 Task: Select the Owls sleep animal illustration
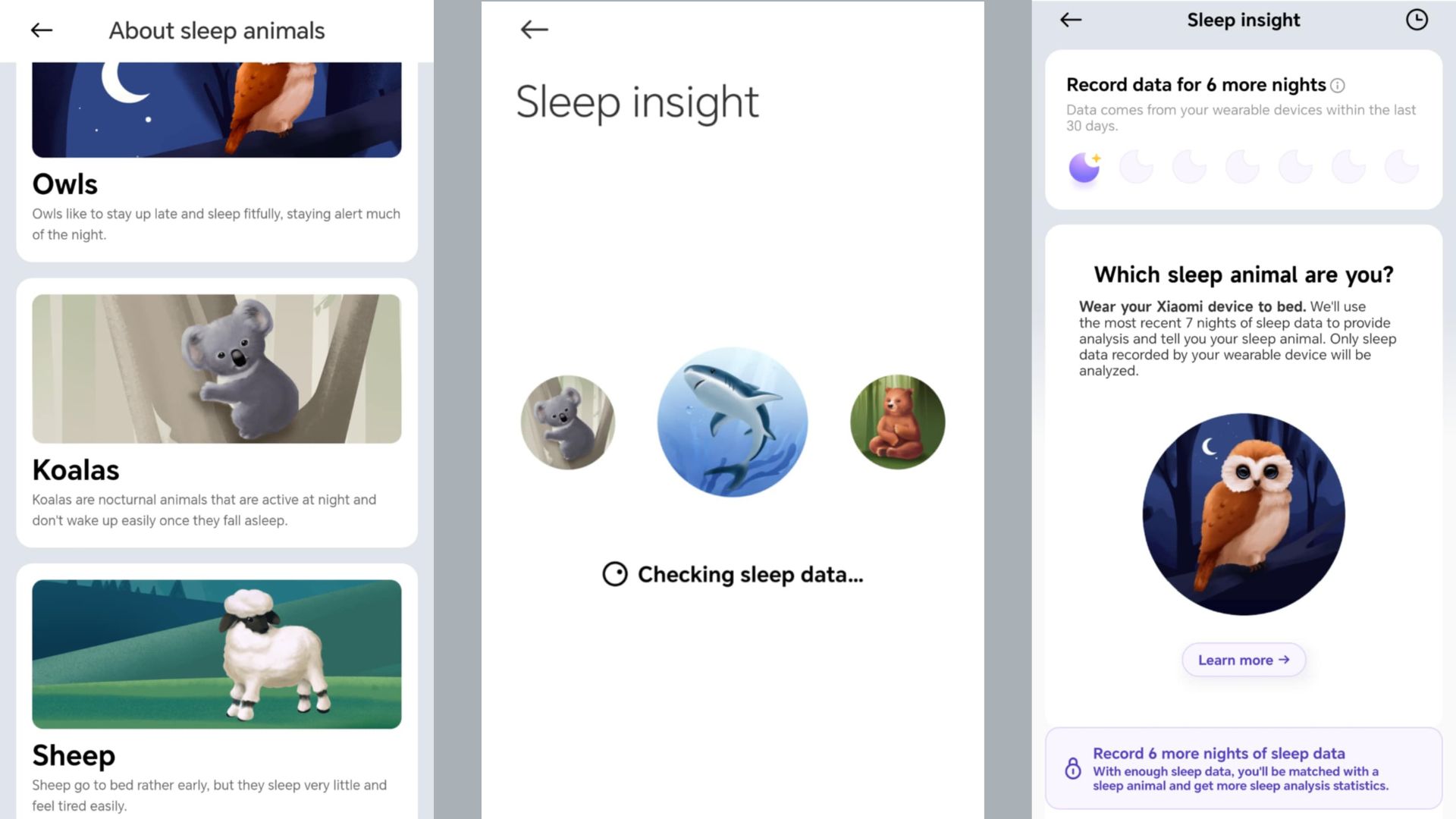click(x=217, y=110)
